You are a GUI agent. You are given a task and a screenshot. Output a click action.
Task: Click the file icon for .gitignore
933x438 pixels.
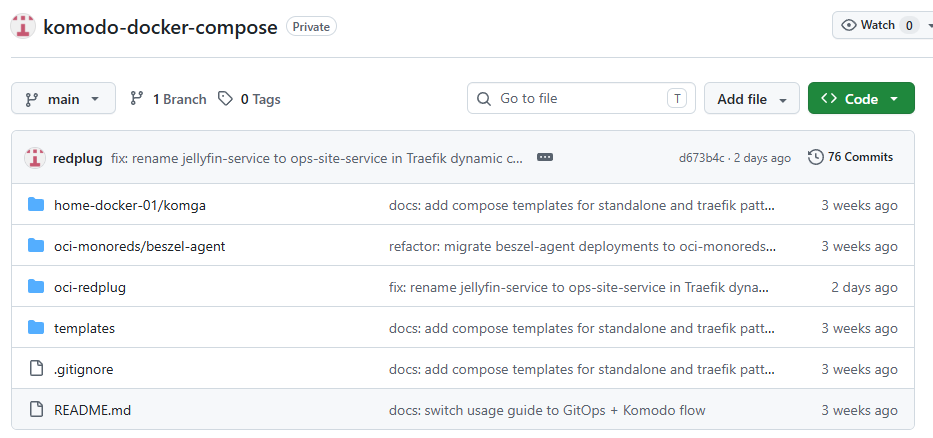pyautogui.click(x=36, y=369)
